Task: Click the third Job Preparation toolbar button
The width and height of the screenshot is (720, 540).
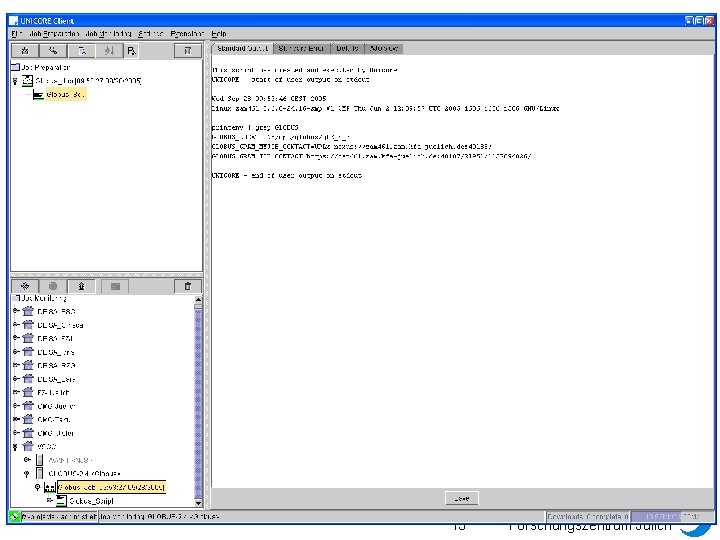Action: (x=82, y=51)
